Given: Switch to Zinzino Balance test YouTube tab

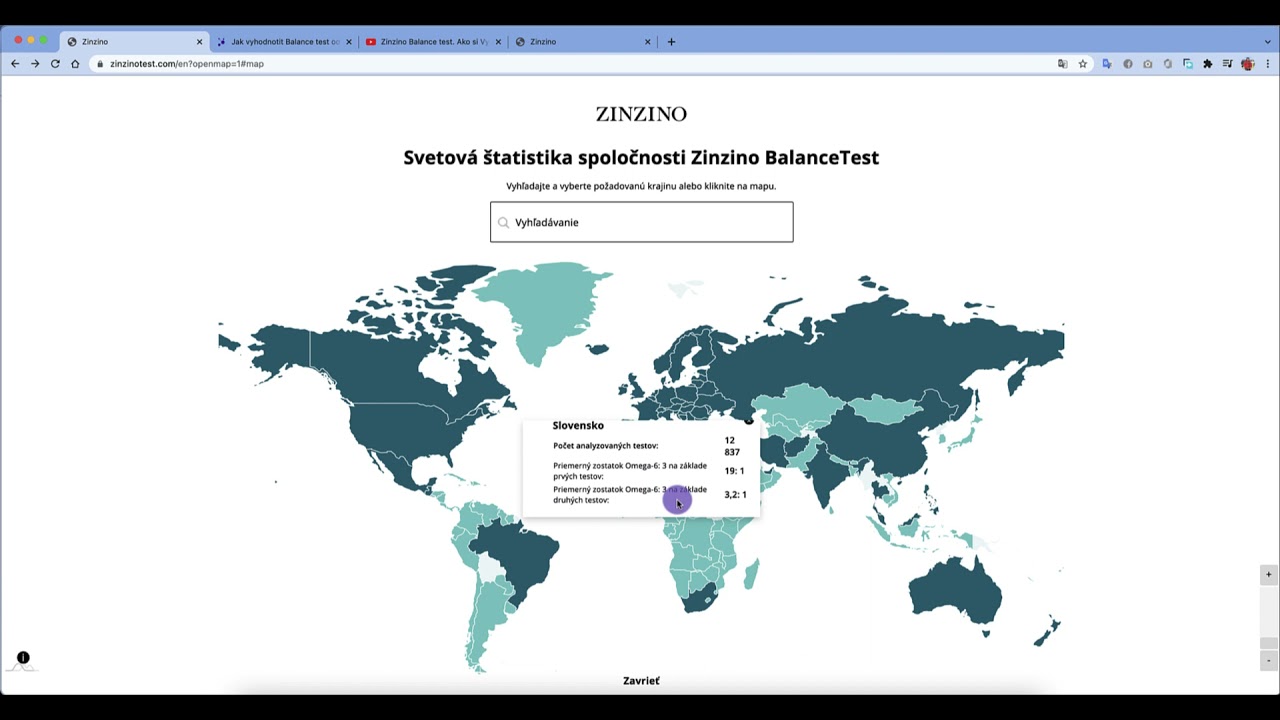Looking at the screenshot, I should click(432, 42).
